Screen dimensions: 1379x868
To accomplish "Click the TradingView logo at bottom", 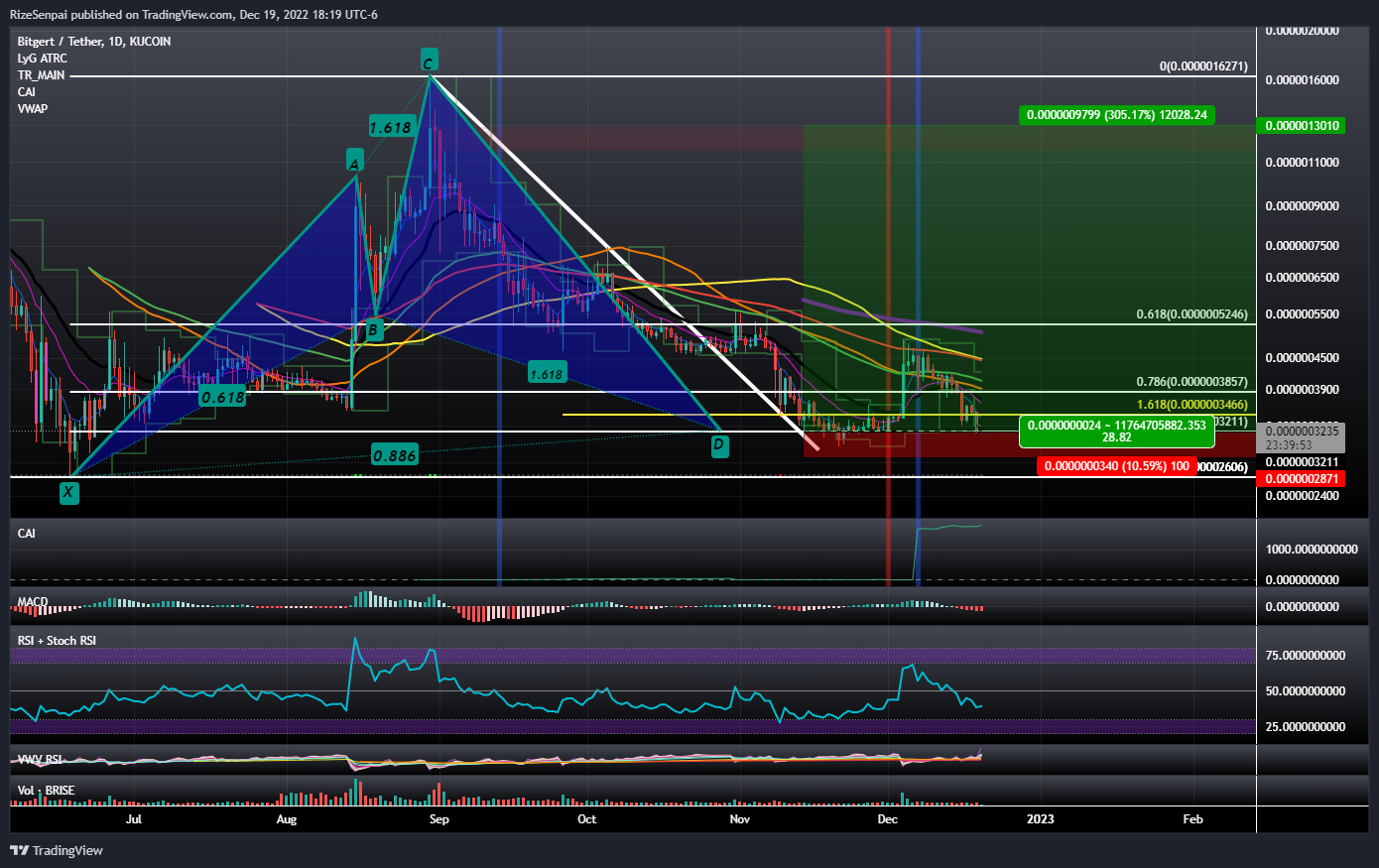I will [57, 850].
